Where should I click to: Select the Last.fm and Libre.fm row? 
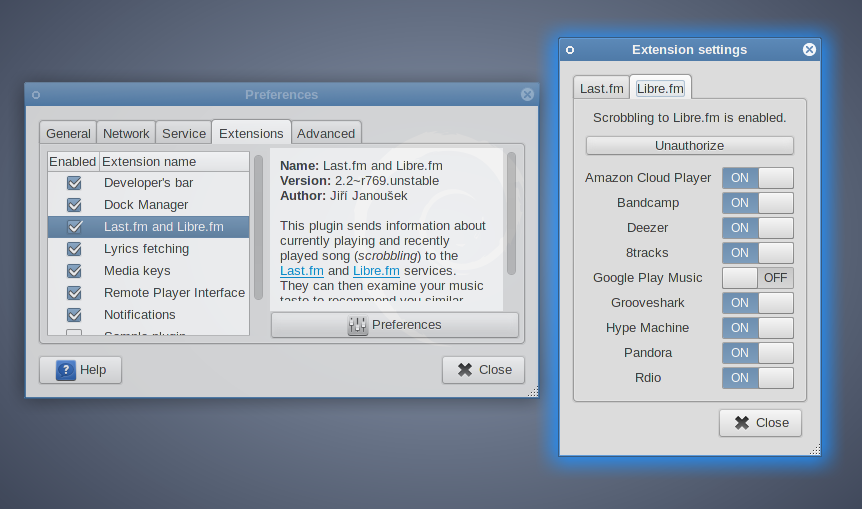pos(148,227)
